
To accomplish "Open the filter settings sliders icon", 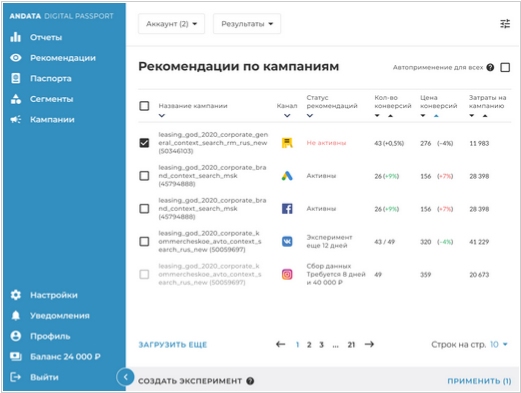I will [505, 24].
